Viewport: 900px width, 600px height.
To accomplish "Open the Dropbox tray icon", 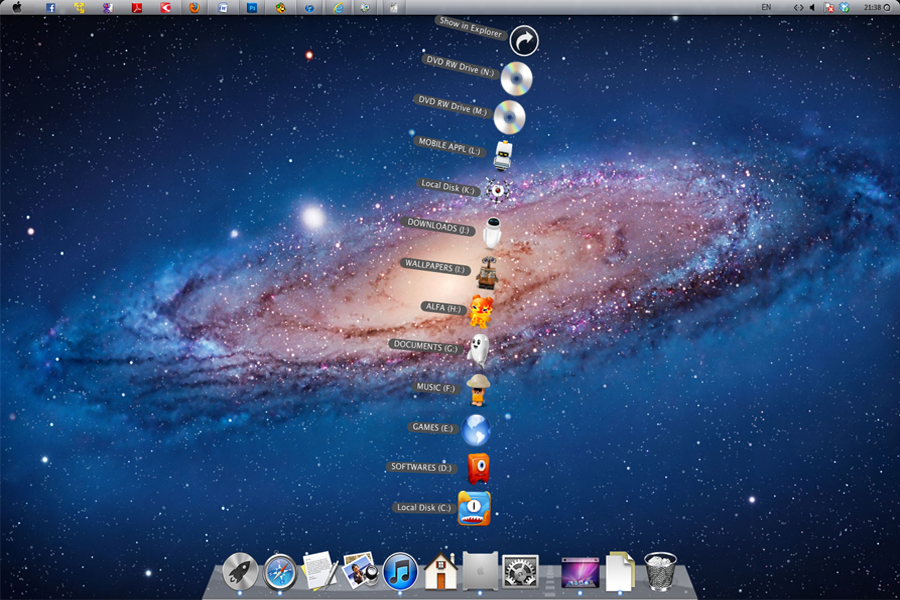I will (x=844, y=7).
